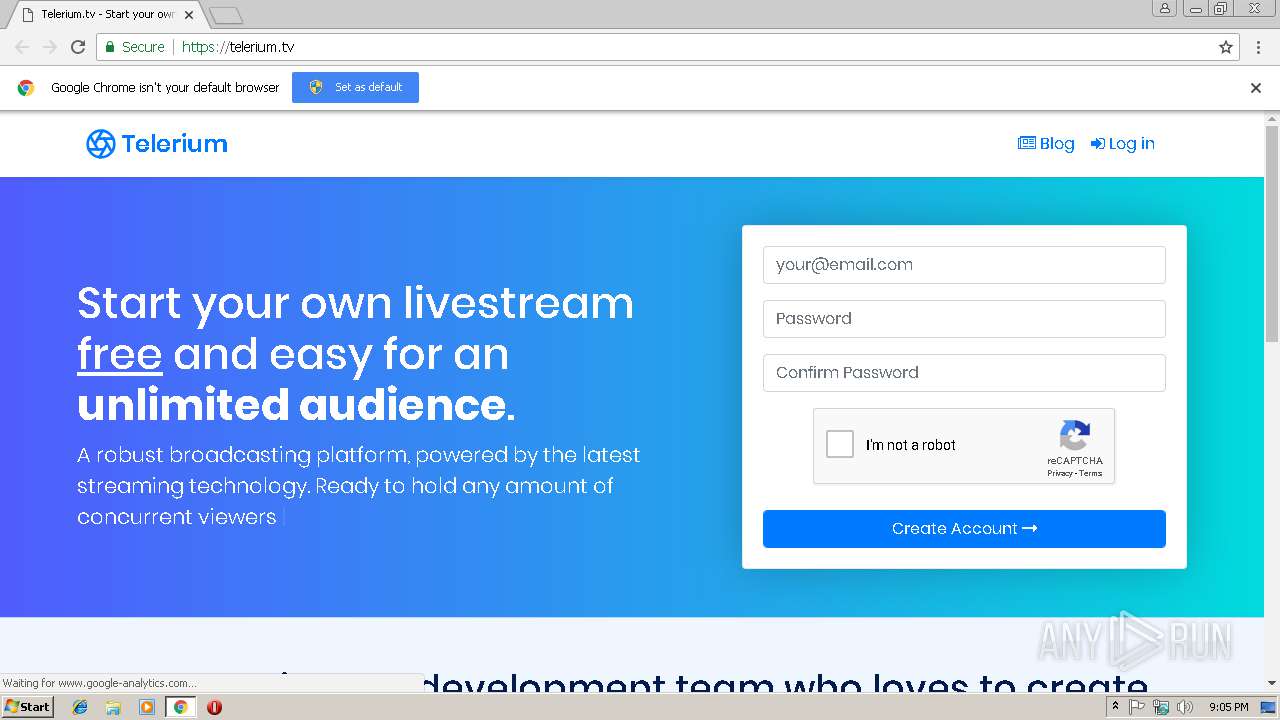Click the Secure padlock icon
This screenshot has height=720, width=1280.
coord(110,47)
